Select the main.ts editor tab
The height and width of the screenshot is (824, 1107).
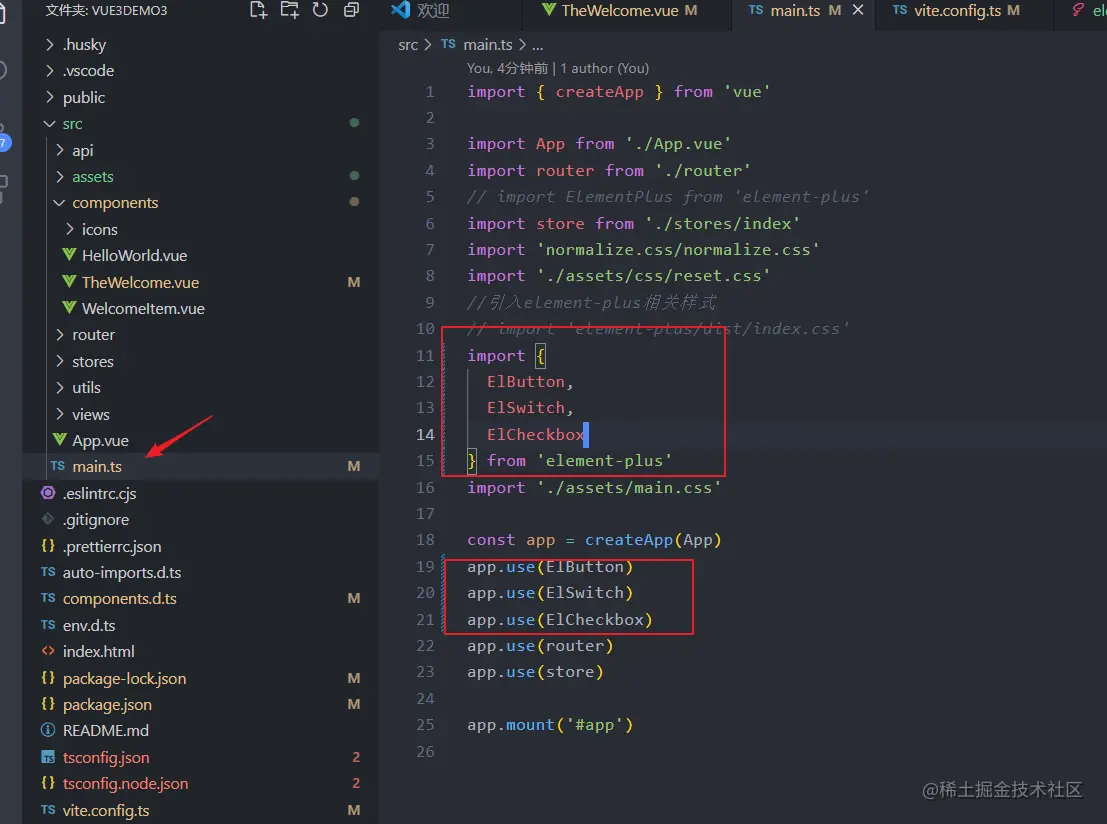pyautogui.click(x=795, y=11)
